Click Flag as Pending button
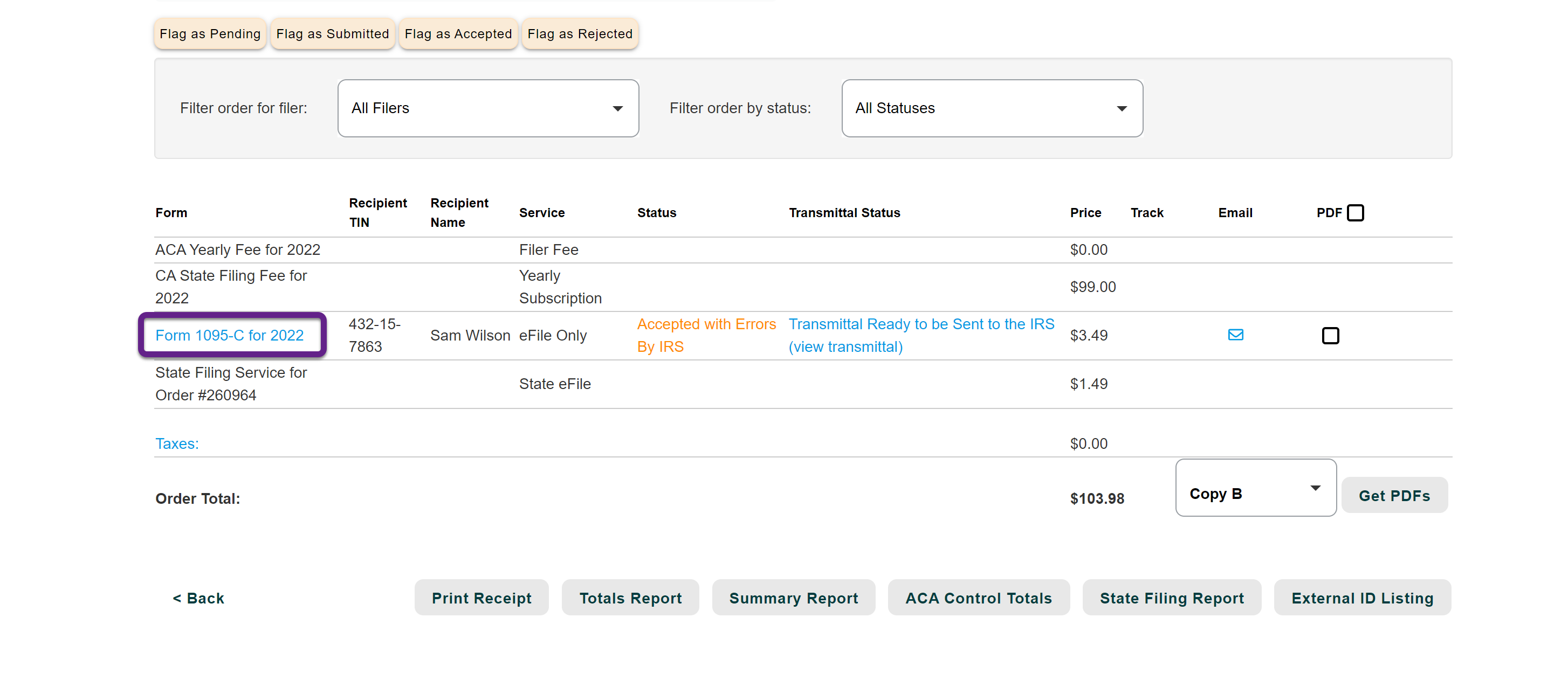 209,34
